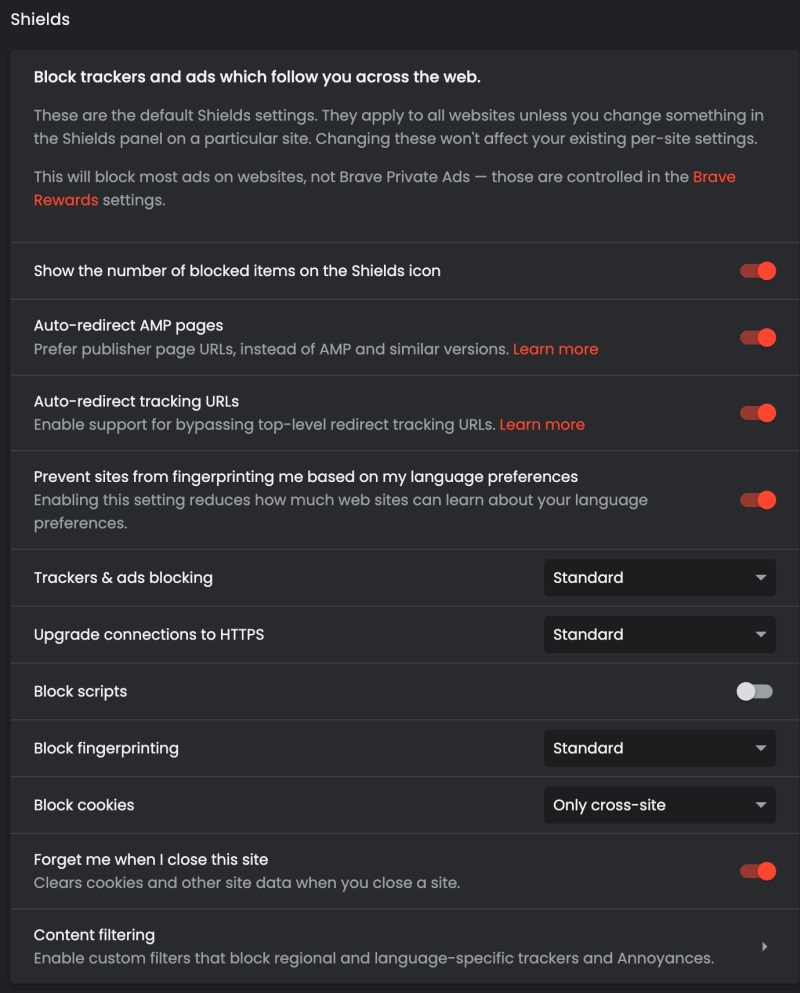
Task: Open Upgrade connections to HTTPS dropdown
Action: point(659,635)
